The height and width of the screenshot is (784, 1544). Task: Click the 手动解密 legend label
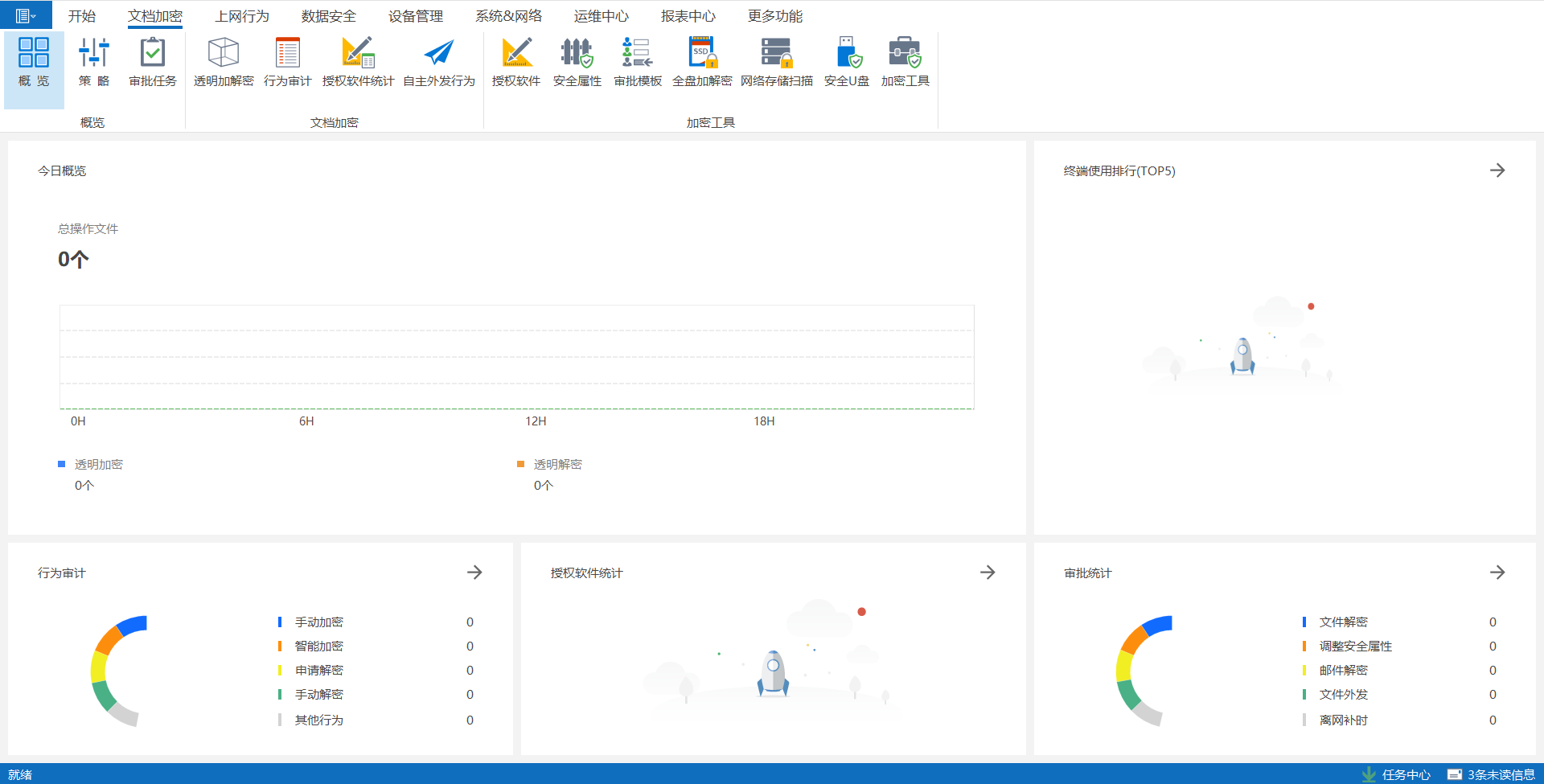[x=319, y=695]
